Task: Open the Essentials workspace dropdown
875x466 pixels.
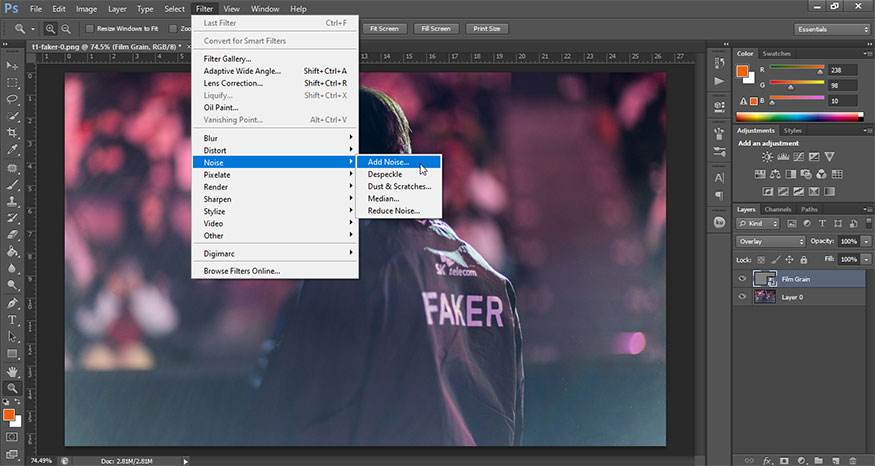Action: (x=831, y=29)
